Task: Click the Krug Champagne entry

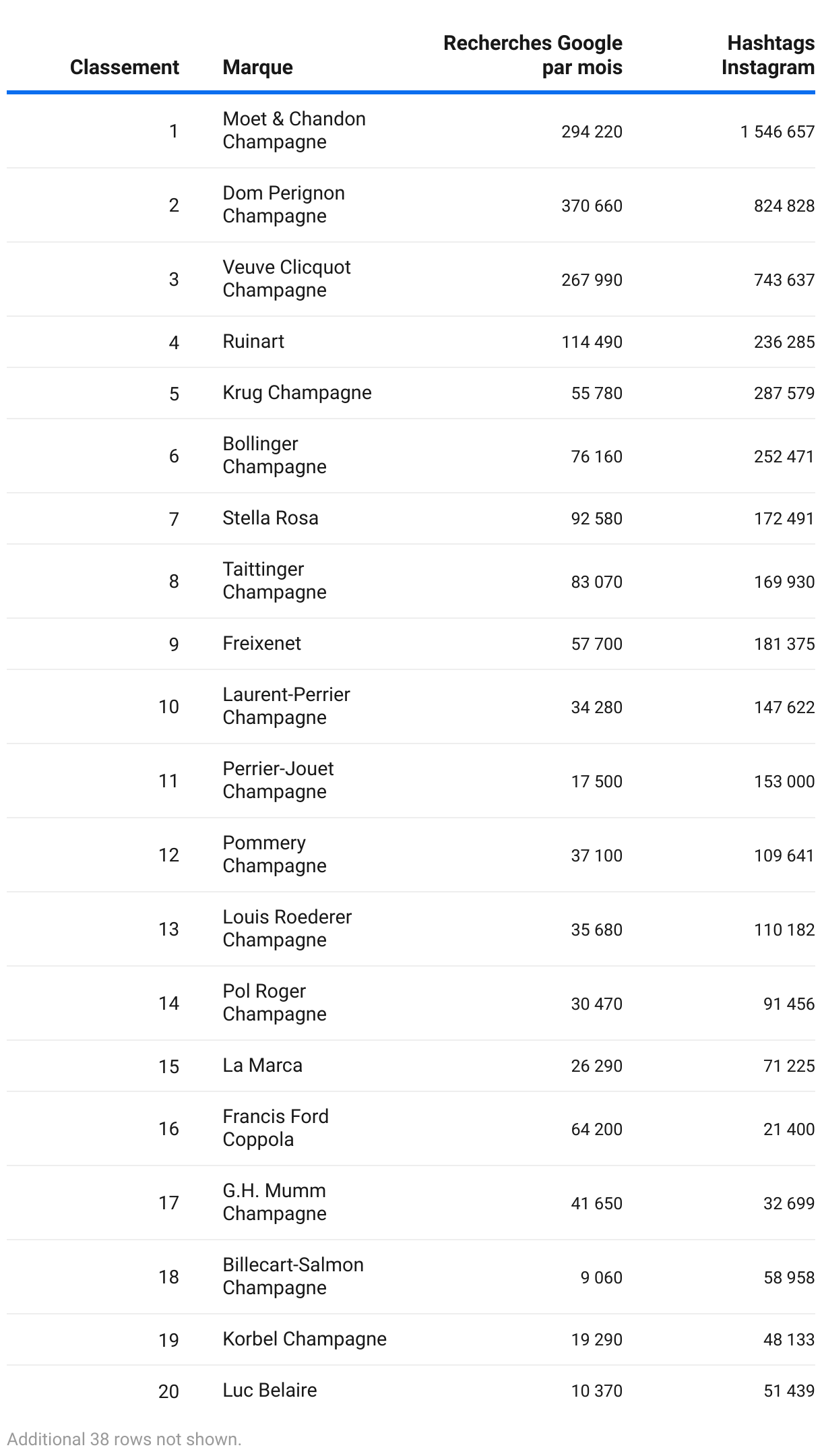Action: click(x=297, y=393)
